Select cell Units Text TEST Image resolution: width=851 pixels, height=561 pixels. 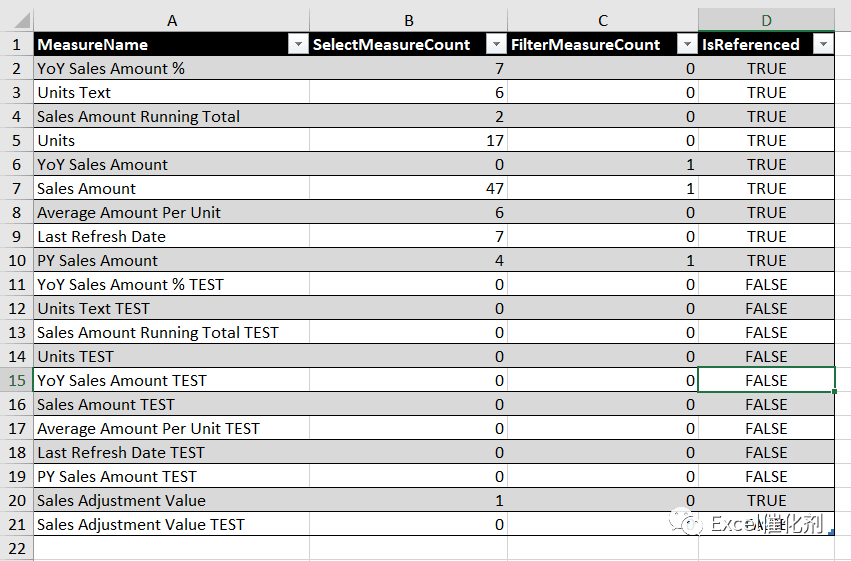pyautogui.click(x=172, y=308)
